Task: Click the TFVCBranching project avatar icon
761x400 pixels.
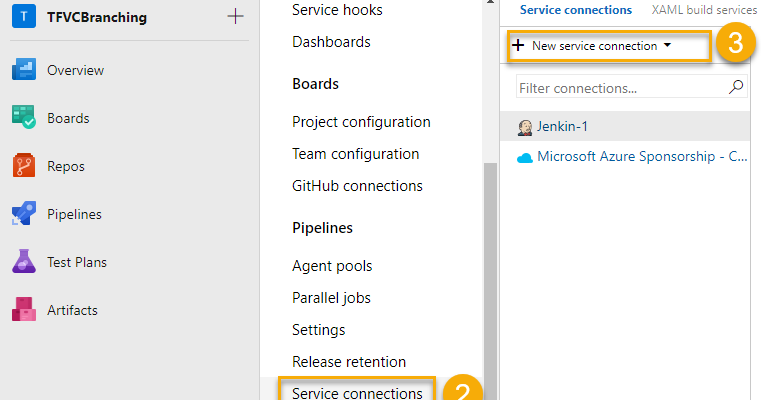Action: click(x=23, y=17)
